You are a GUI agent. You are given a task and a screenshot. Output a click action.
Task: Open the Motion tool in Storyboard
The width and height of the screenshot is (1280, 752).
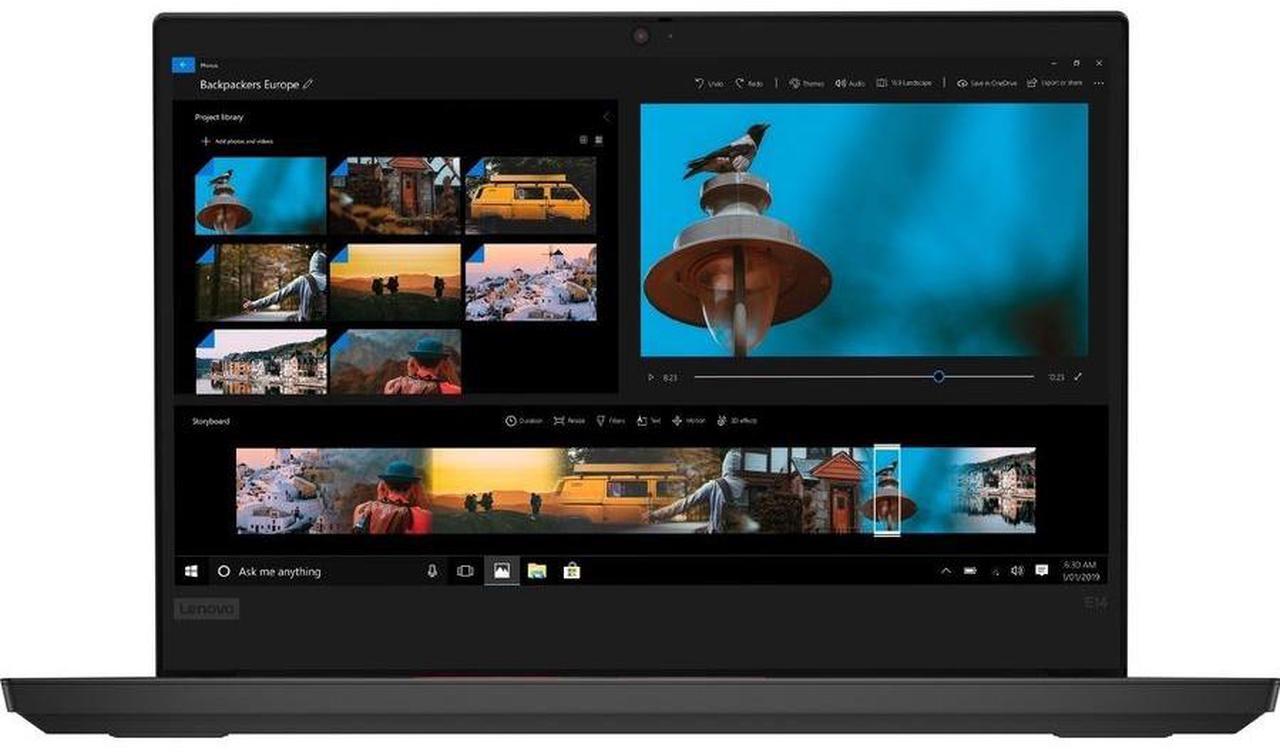click(689, 421)
